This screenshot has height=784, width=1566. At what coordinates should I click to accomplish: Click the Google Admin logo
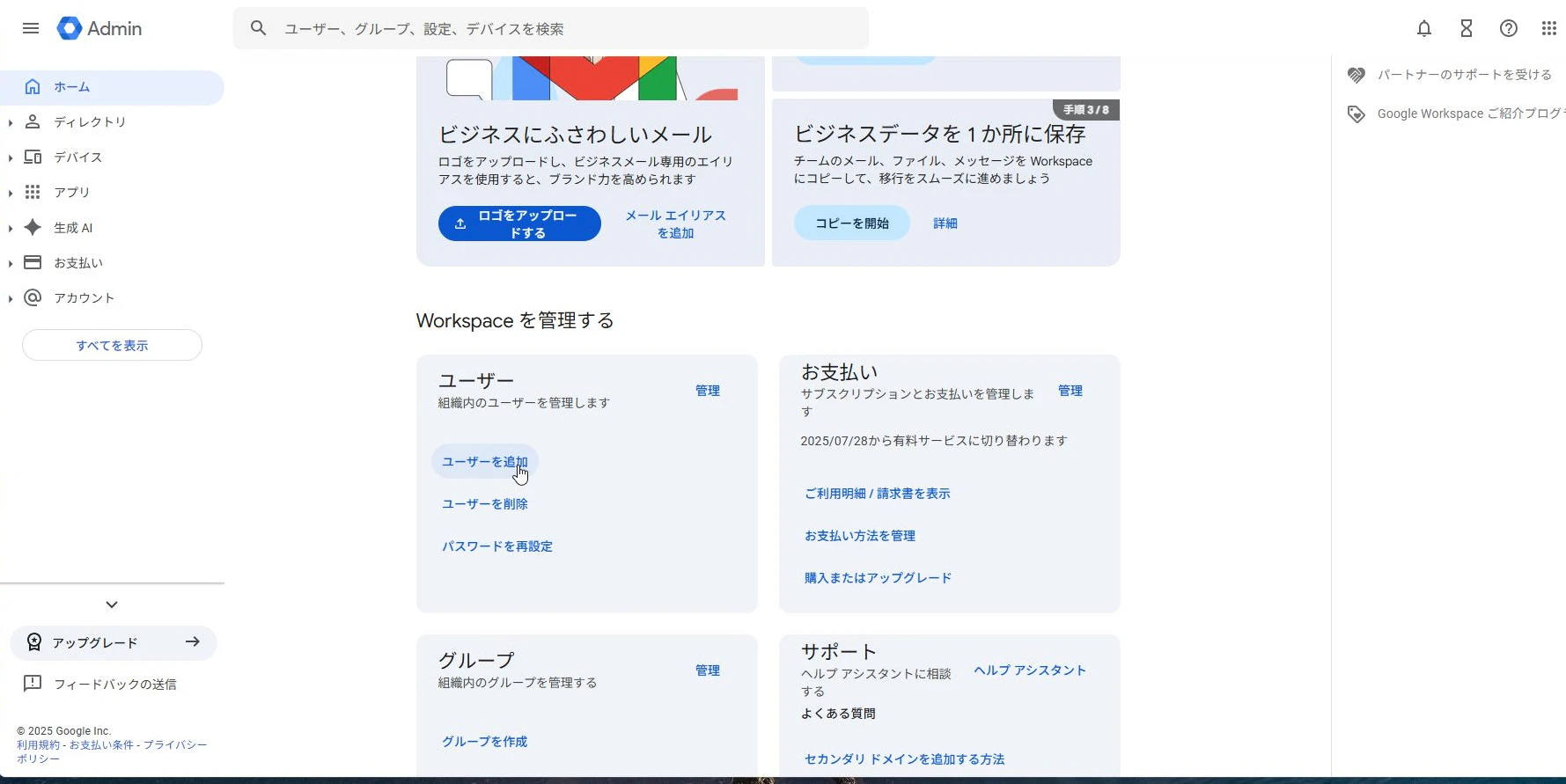pyautogui.click(x=99, y=28)
